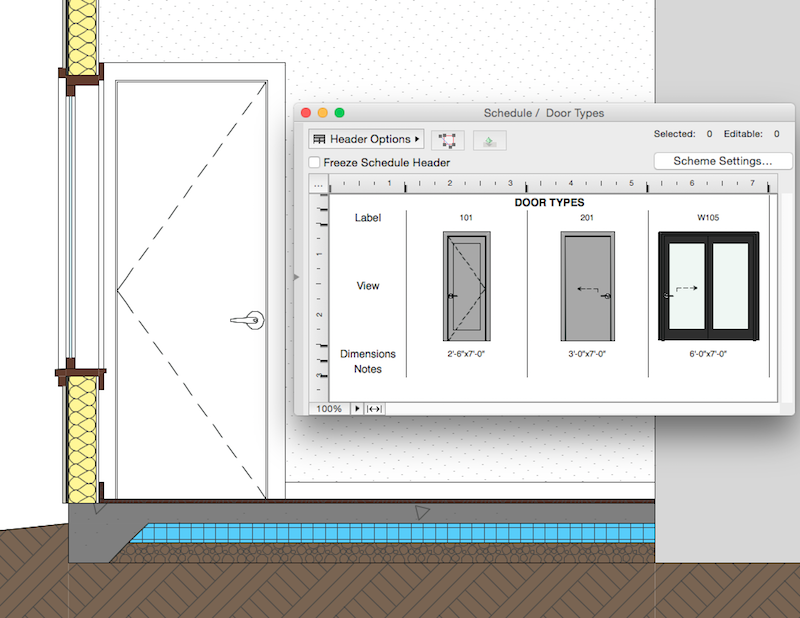Click the 2'-6"x7'-0" dimensions cell
Viewport: 800px width, 618px height.
coord(467,354)
